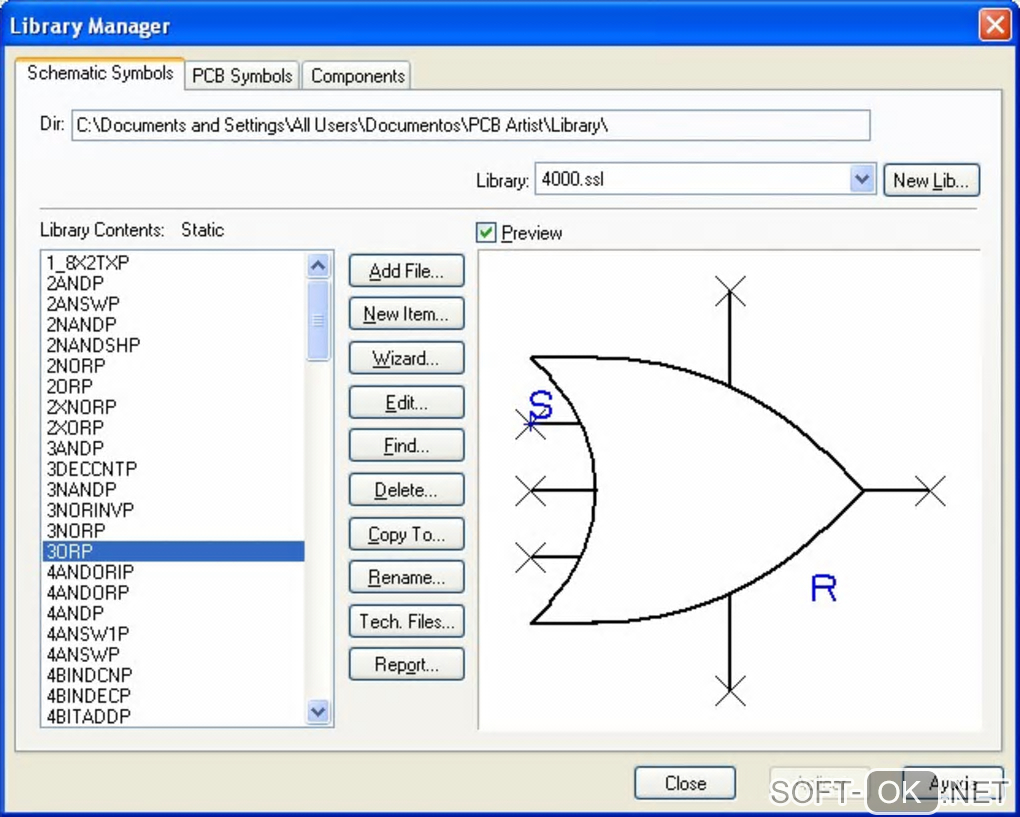Click the Rename... button

[407, 577]
